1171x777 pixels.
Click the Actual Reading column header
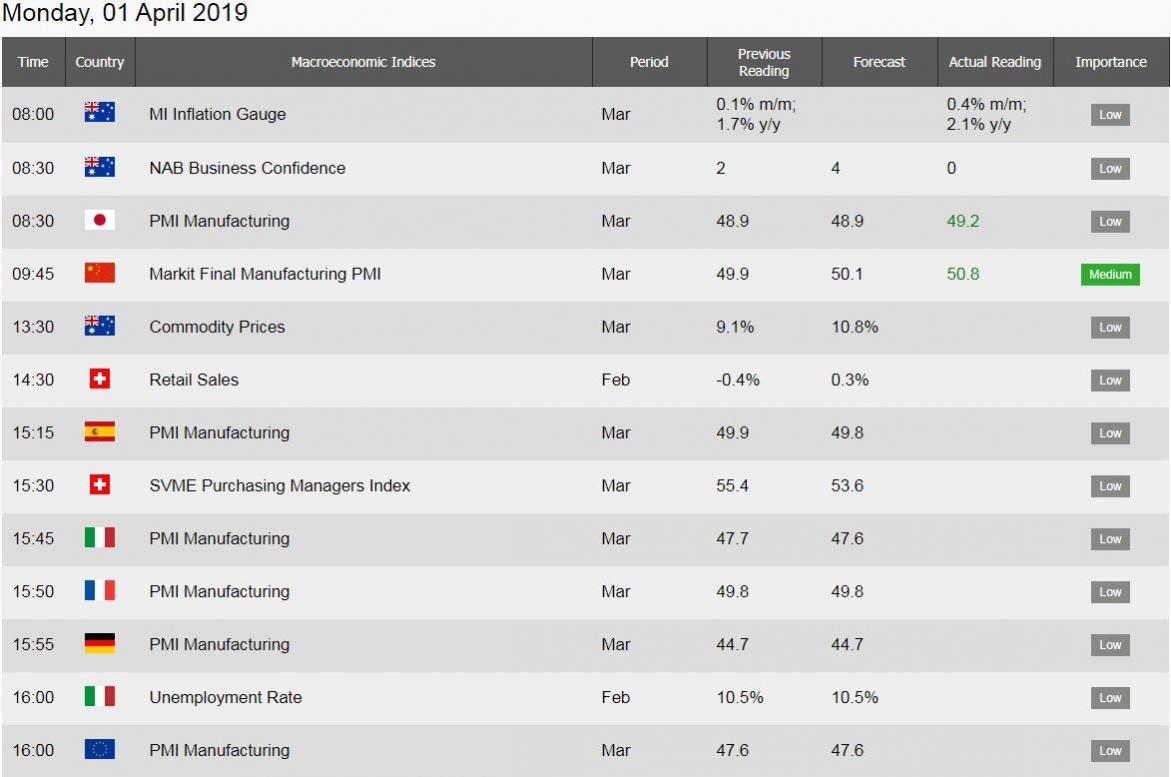(995, 62)
